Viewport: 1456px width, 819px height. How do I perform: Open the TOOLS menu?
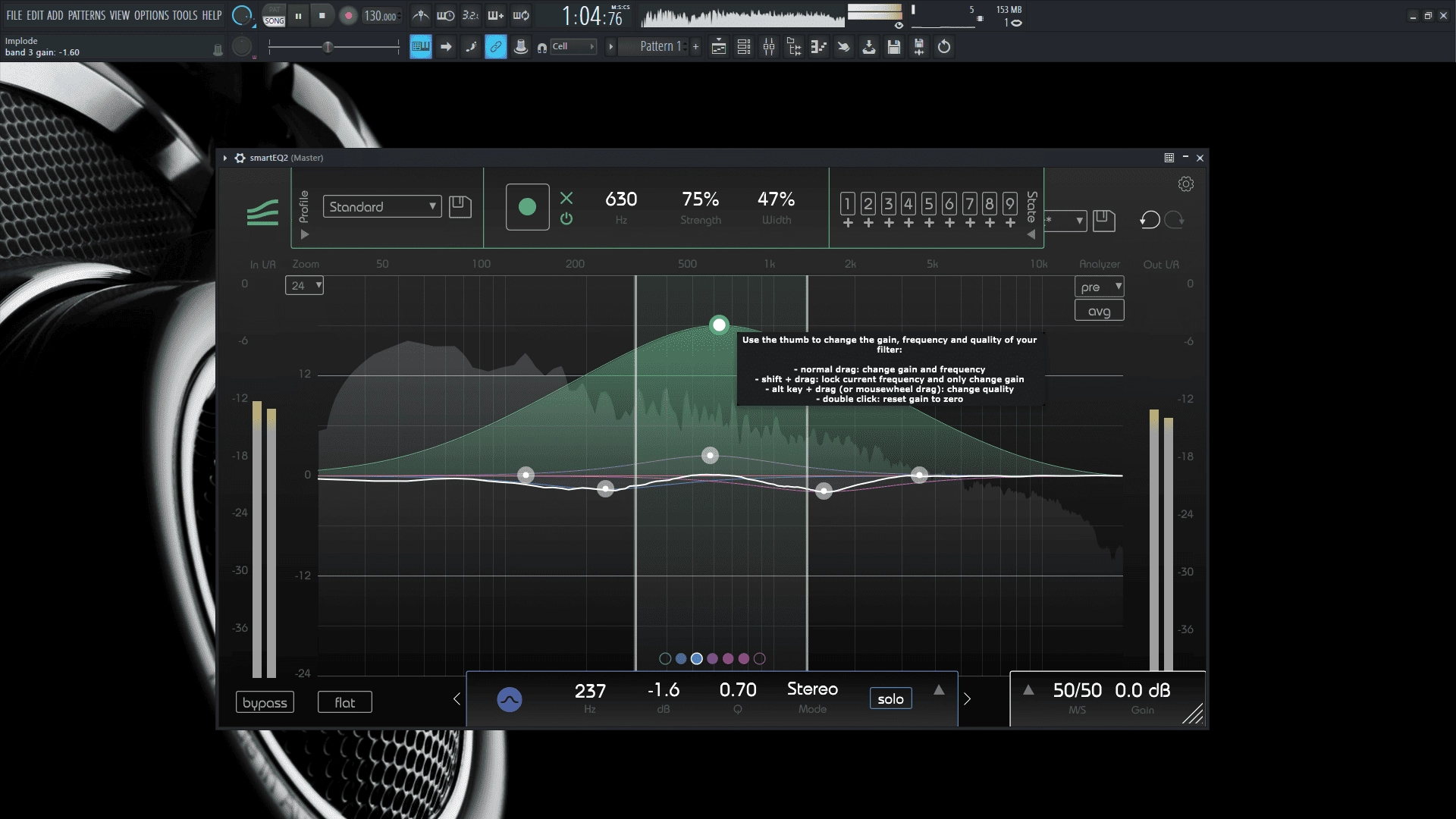point(185,15)
